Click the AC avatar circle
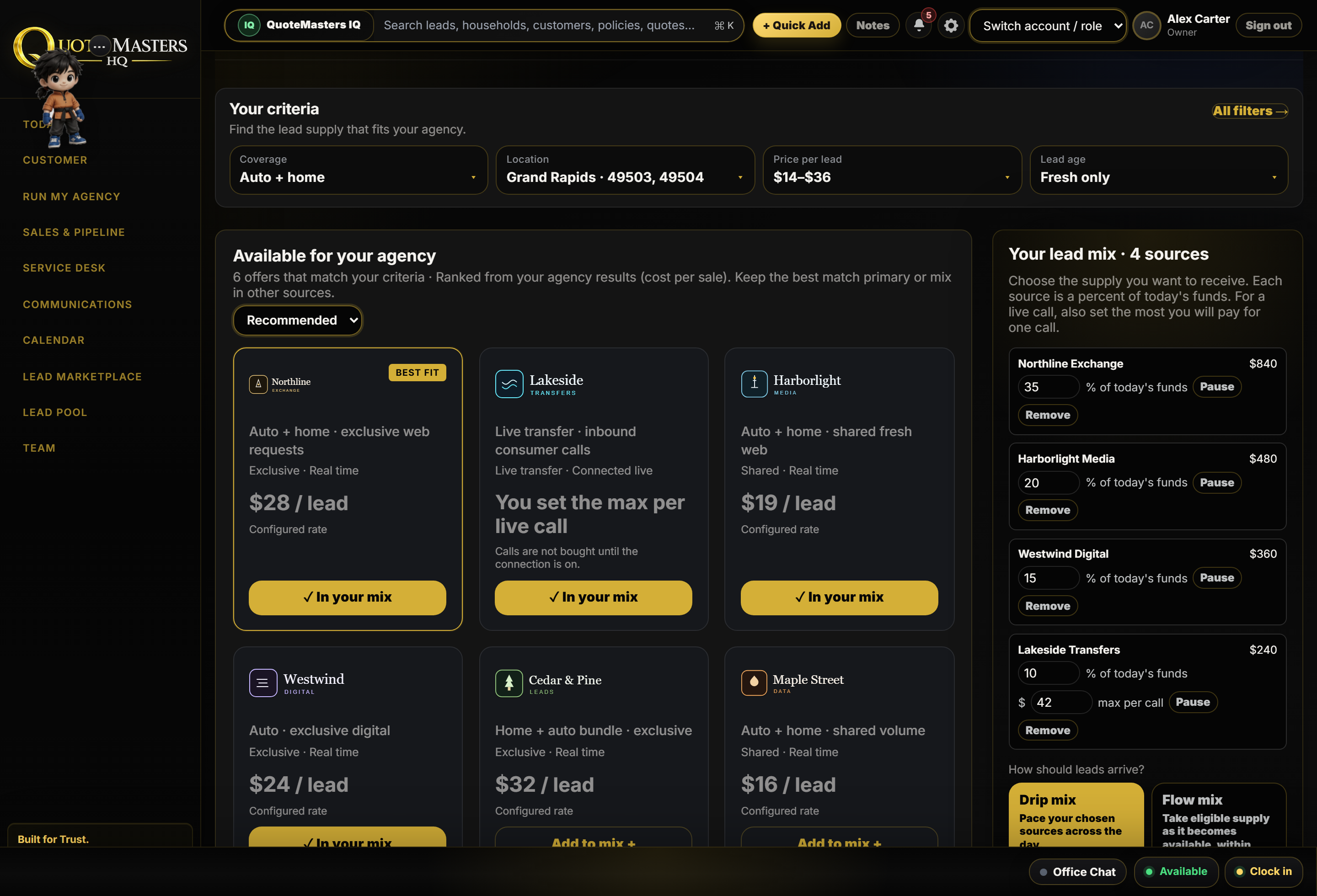The image size is (1317, 896). click(x=1146, y=26)
